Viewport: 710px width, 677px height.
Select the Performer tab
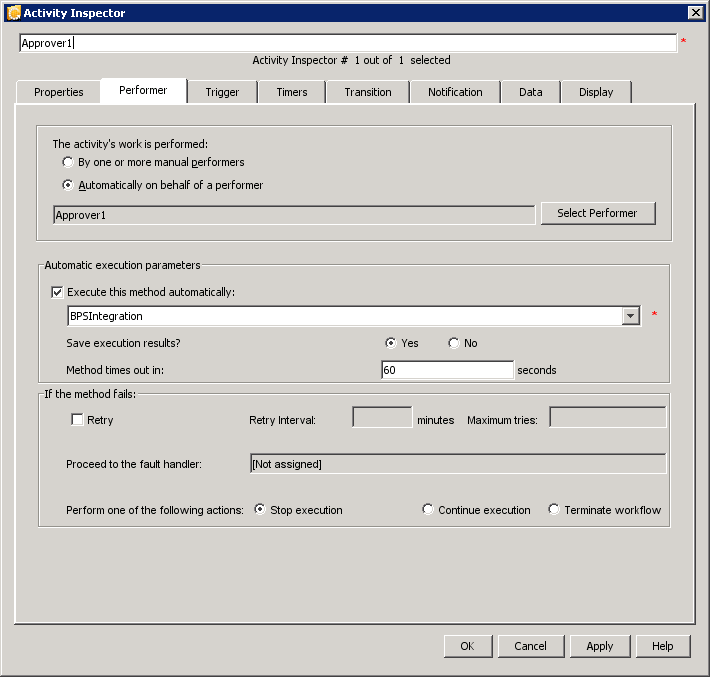(143, 90)
